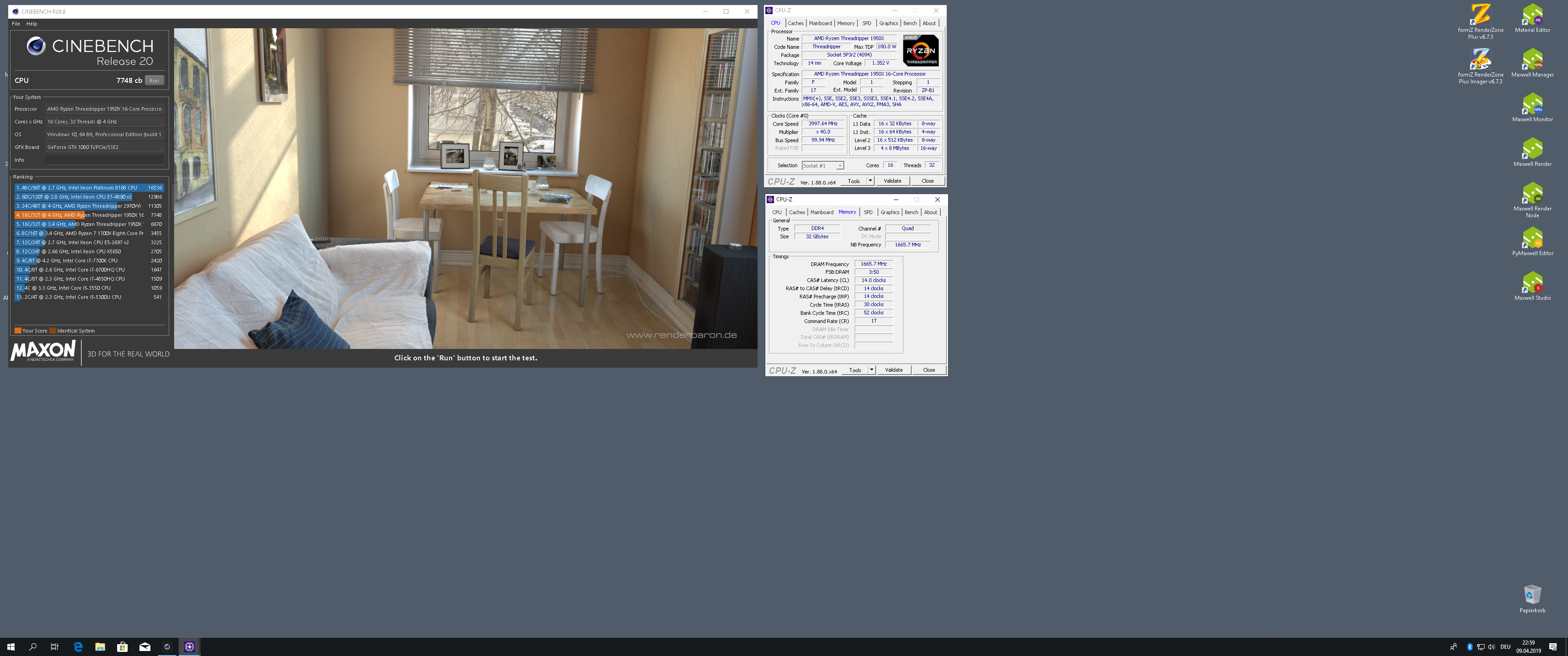Open formZ RenderZone Plus Imager desktop icon
This screenshot has height=656, width=1568.
[x=1480, y=67]
